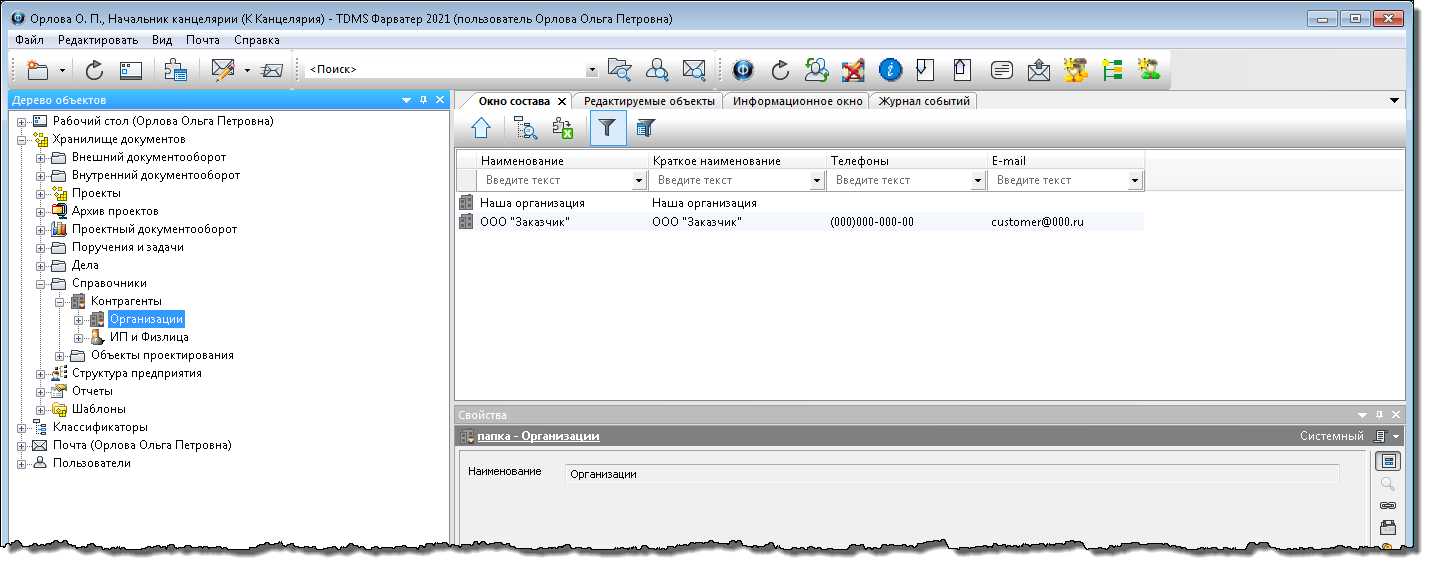Screen dimensions: 1429x565
Task: Open the Наименование filter dropdown arrow
Action: (639, 181)
